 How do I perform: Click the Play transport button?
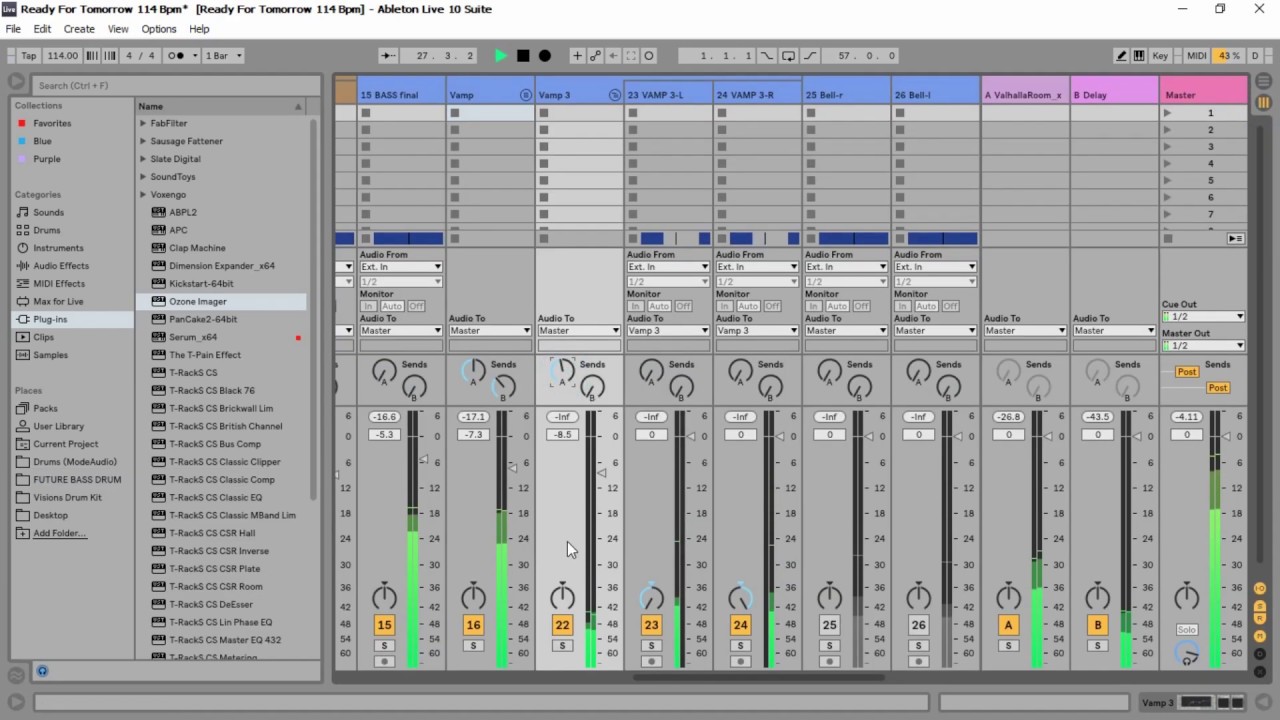(501, 56)
